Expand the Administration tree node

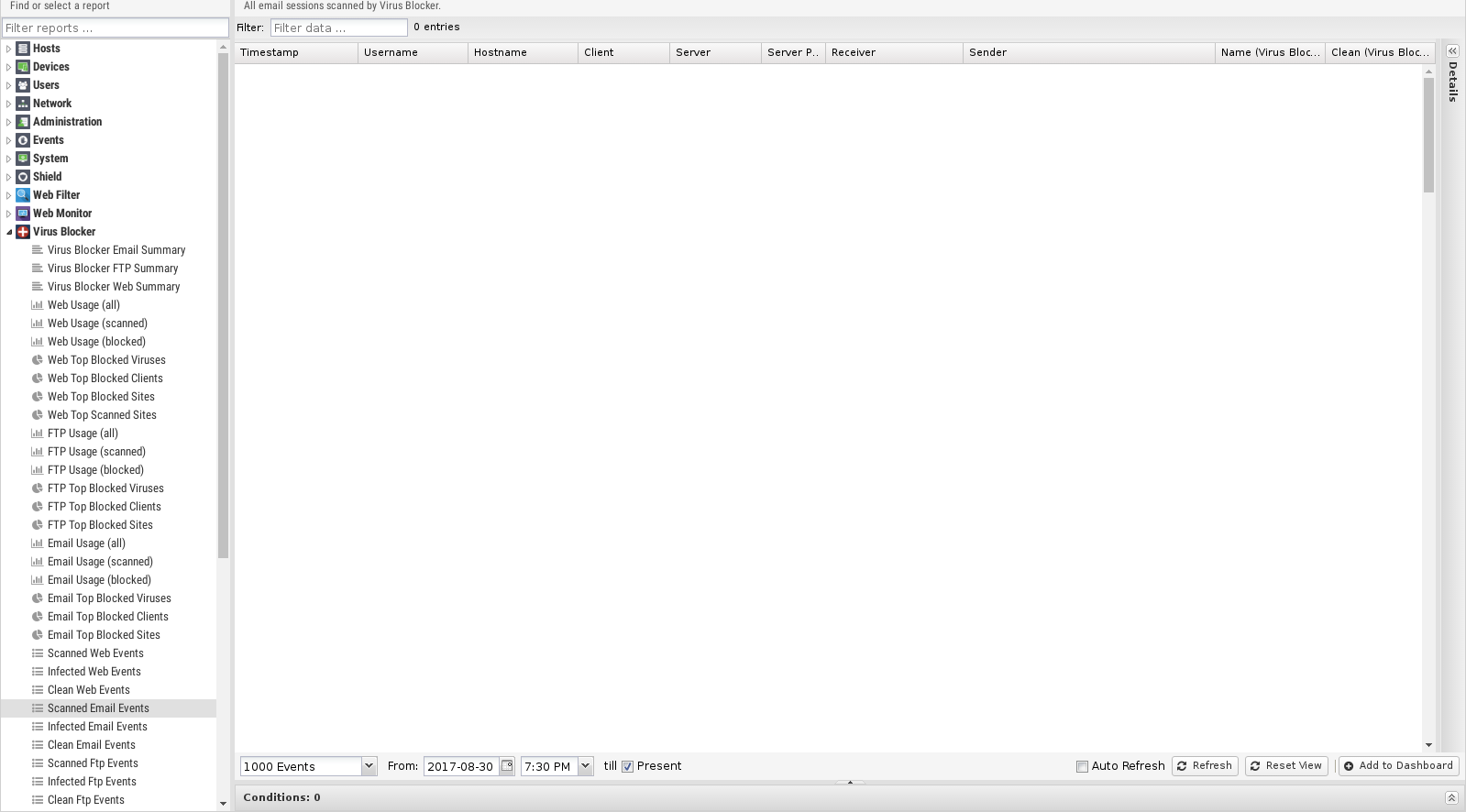click(x=9, y=122)
